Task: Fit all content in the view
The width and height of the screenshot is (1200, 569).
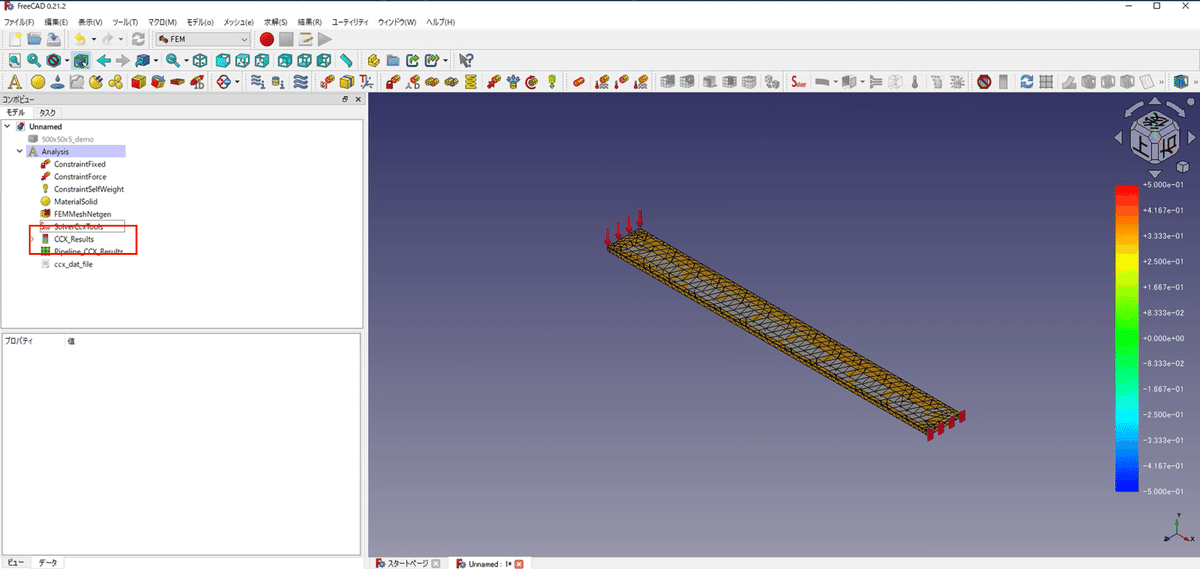Action: click(14, 60)
